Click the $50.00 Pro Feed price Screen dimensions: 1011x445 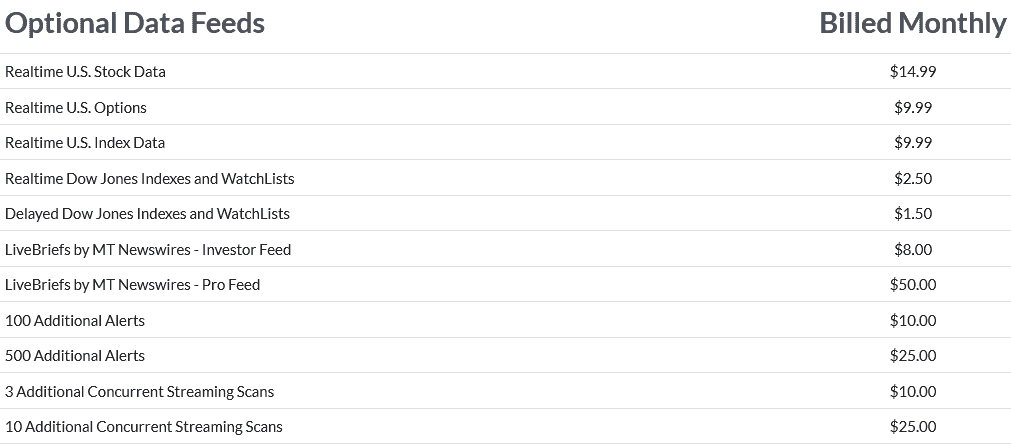(x=912, y=284)
